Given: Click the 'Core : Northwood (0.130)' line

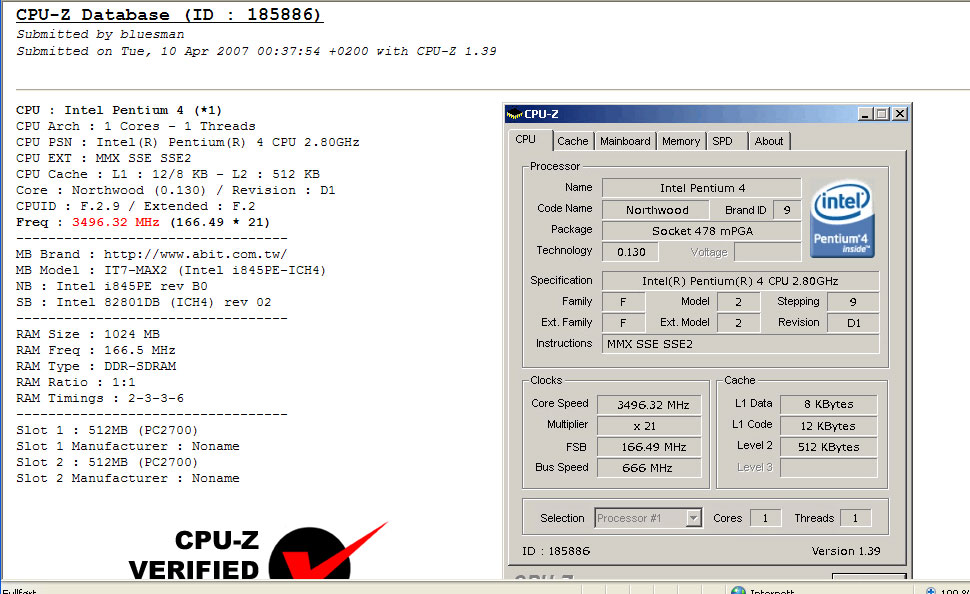Looking at the screenshot, I should tap(176, 191).
